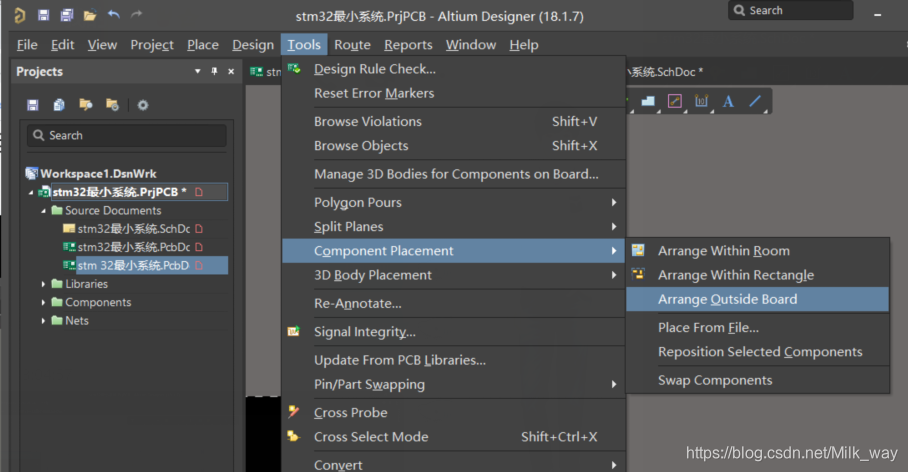Open the Help menu
The width and height of the screenshot is (908, 472).
coord(524,45)
